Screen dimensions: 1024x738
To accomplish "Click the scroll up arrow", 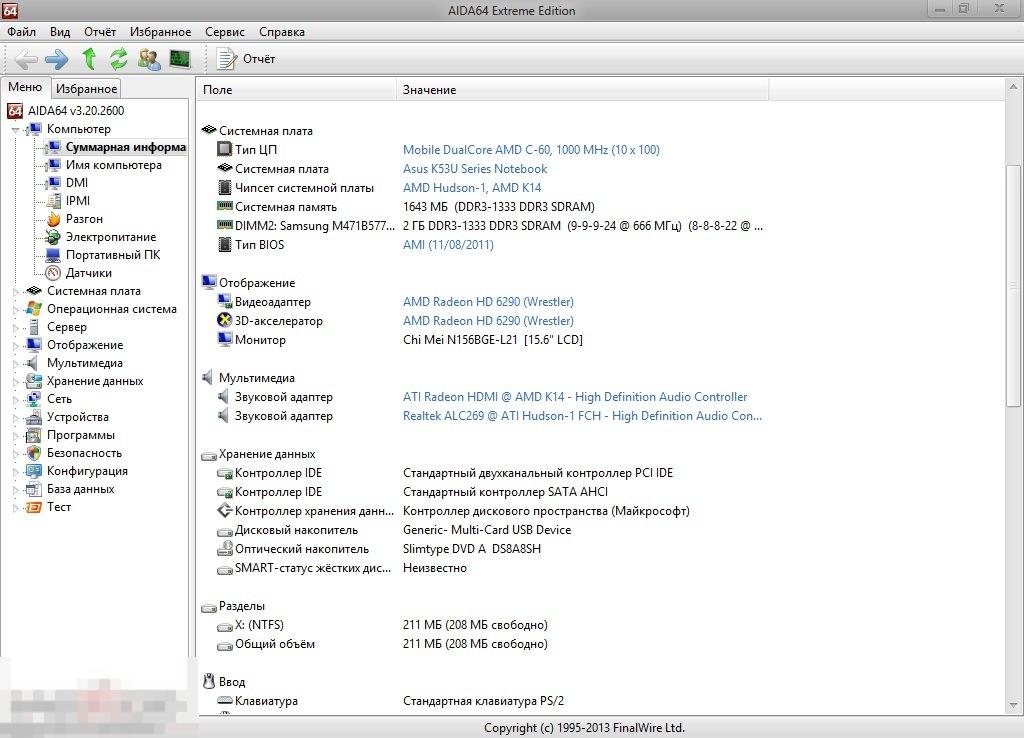I will (x=1014, y=86).
